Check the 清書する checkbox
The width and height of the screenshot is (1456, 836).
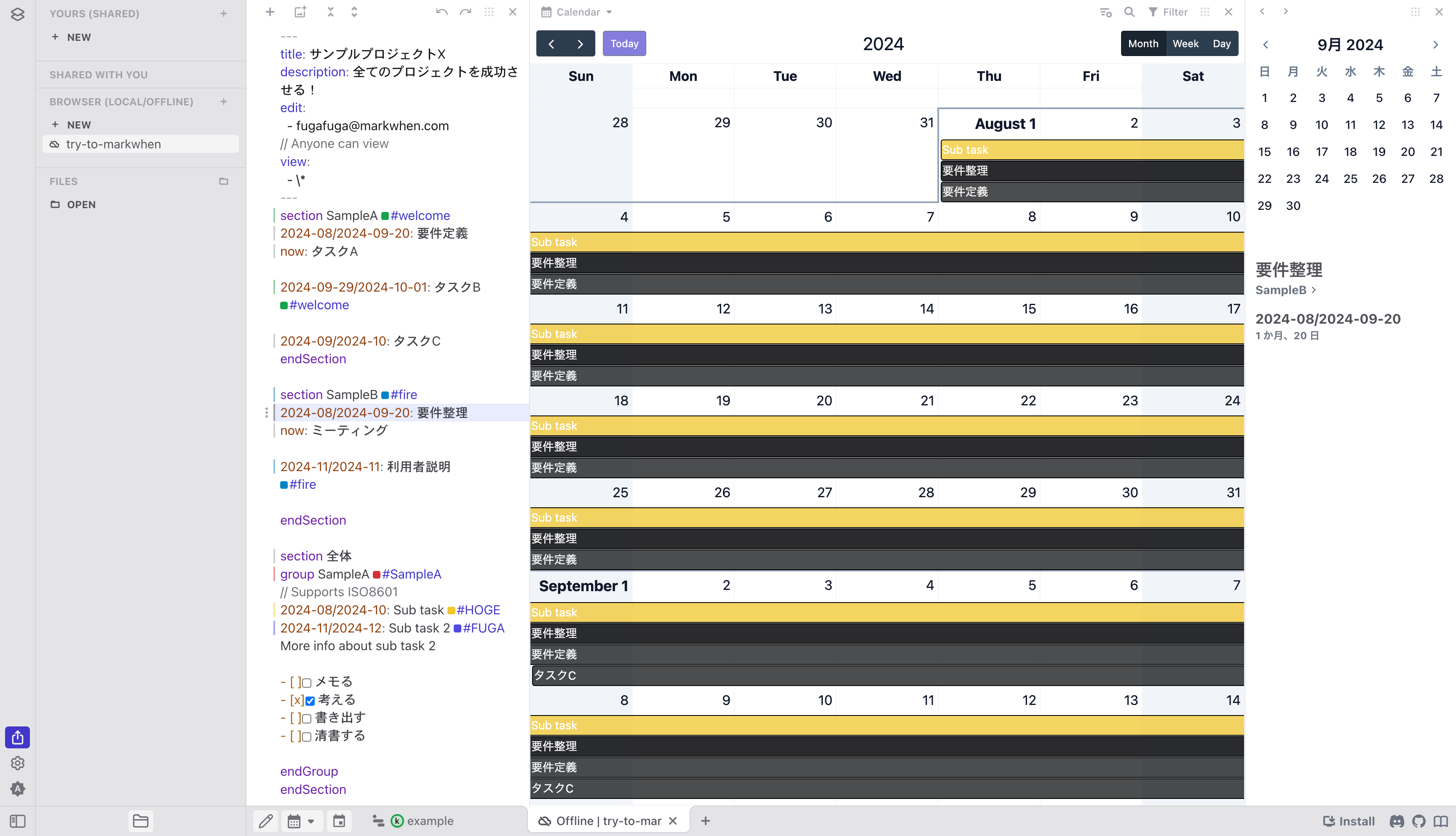click(x=308, y=736)
